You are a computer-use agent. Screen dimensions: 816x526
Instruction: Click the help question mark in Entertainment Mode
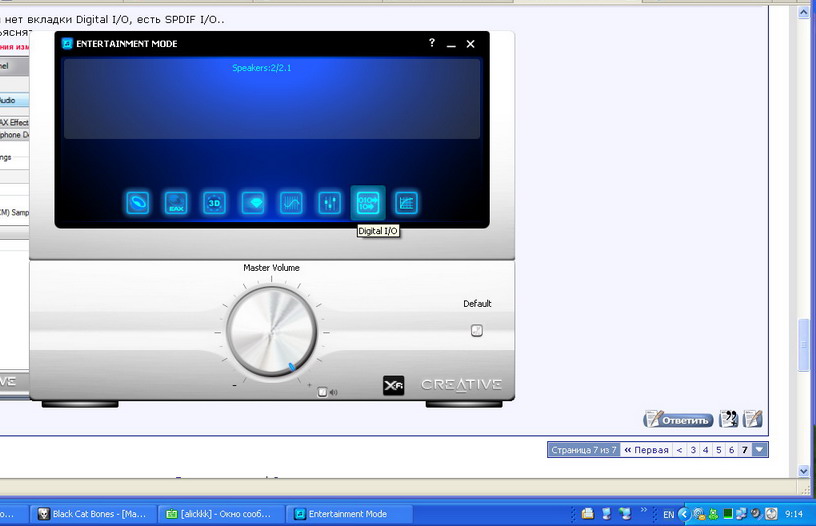point(431,43)
